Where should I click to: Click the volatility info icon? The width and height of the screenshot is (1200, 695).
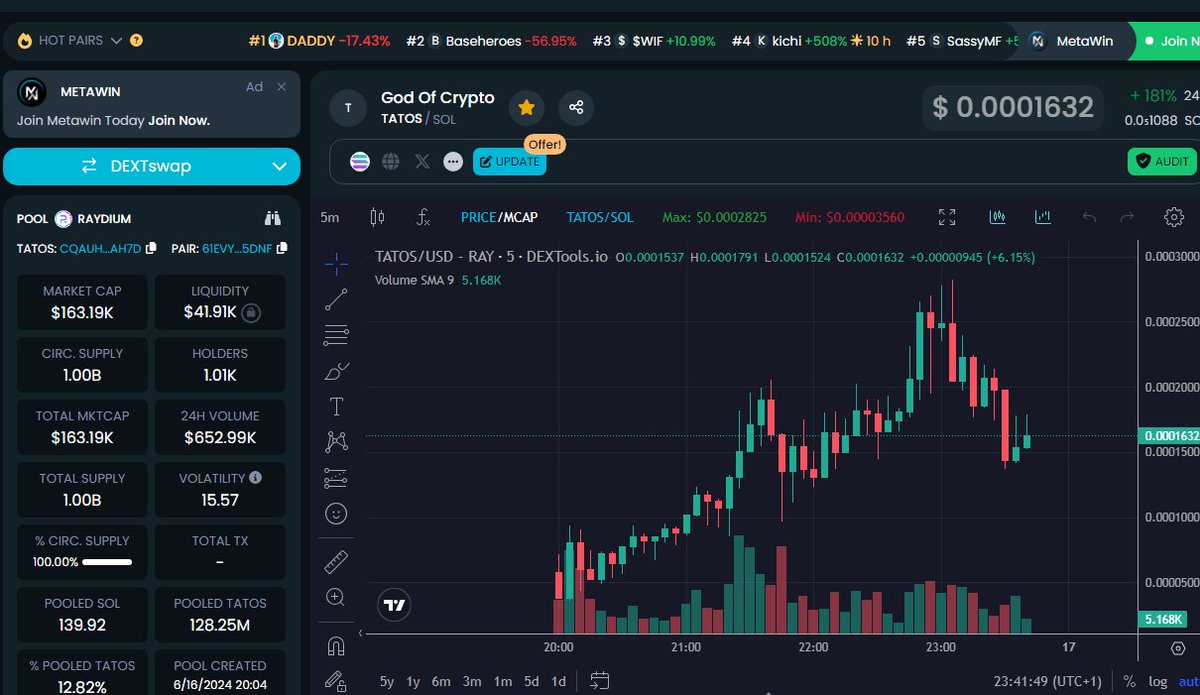255,478
